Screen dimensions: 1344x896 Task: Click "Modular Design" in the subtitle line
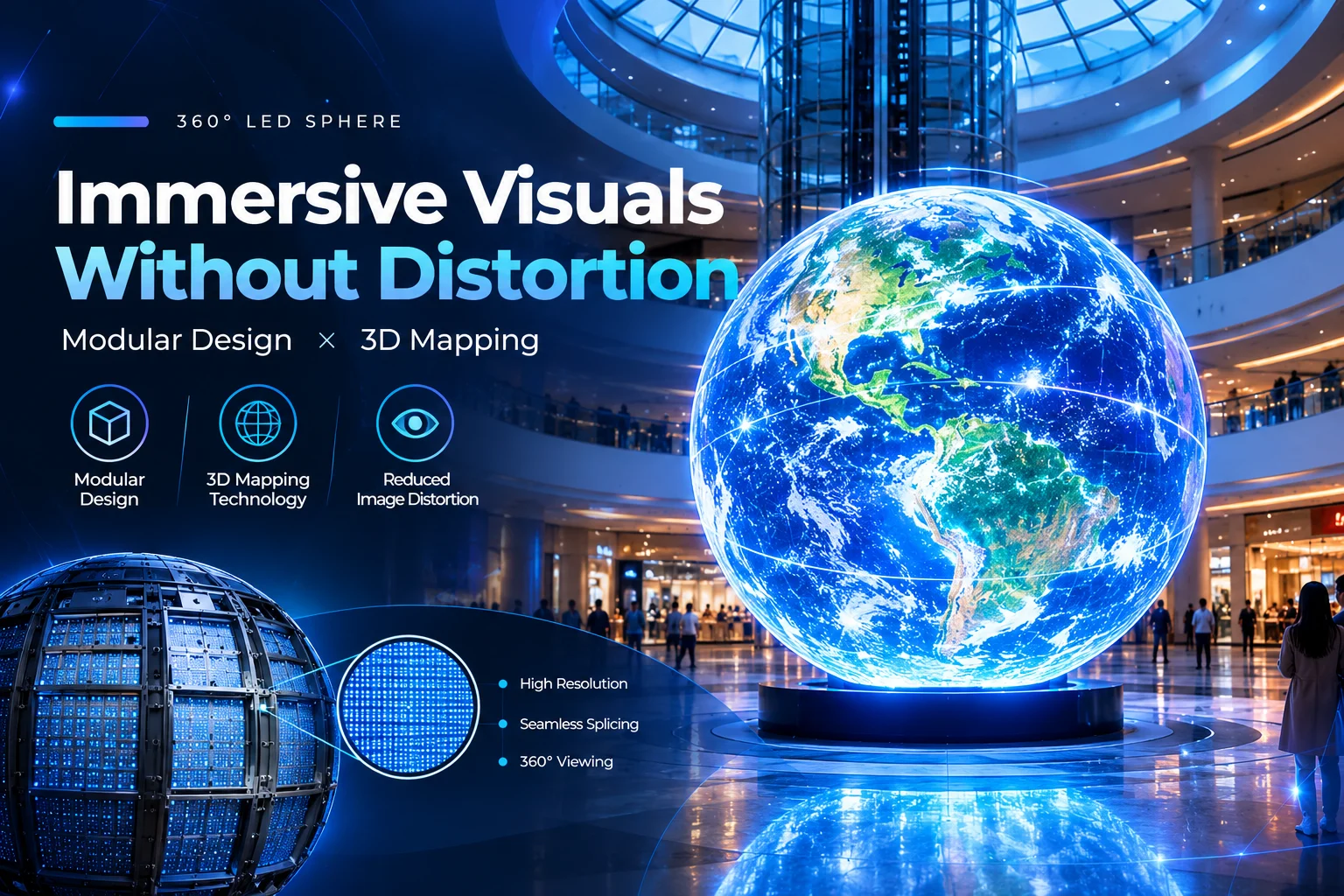pyautogui.click(x=177, y=339)
